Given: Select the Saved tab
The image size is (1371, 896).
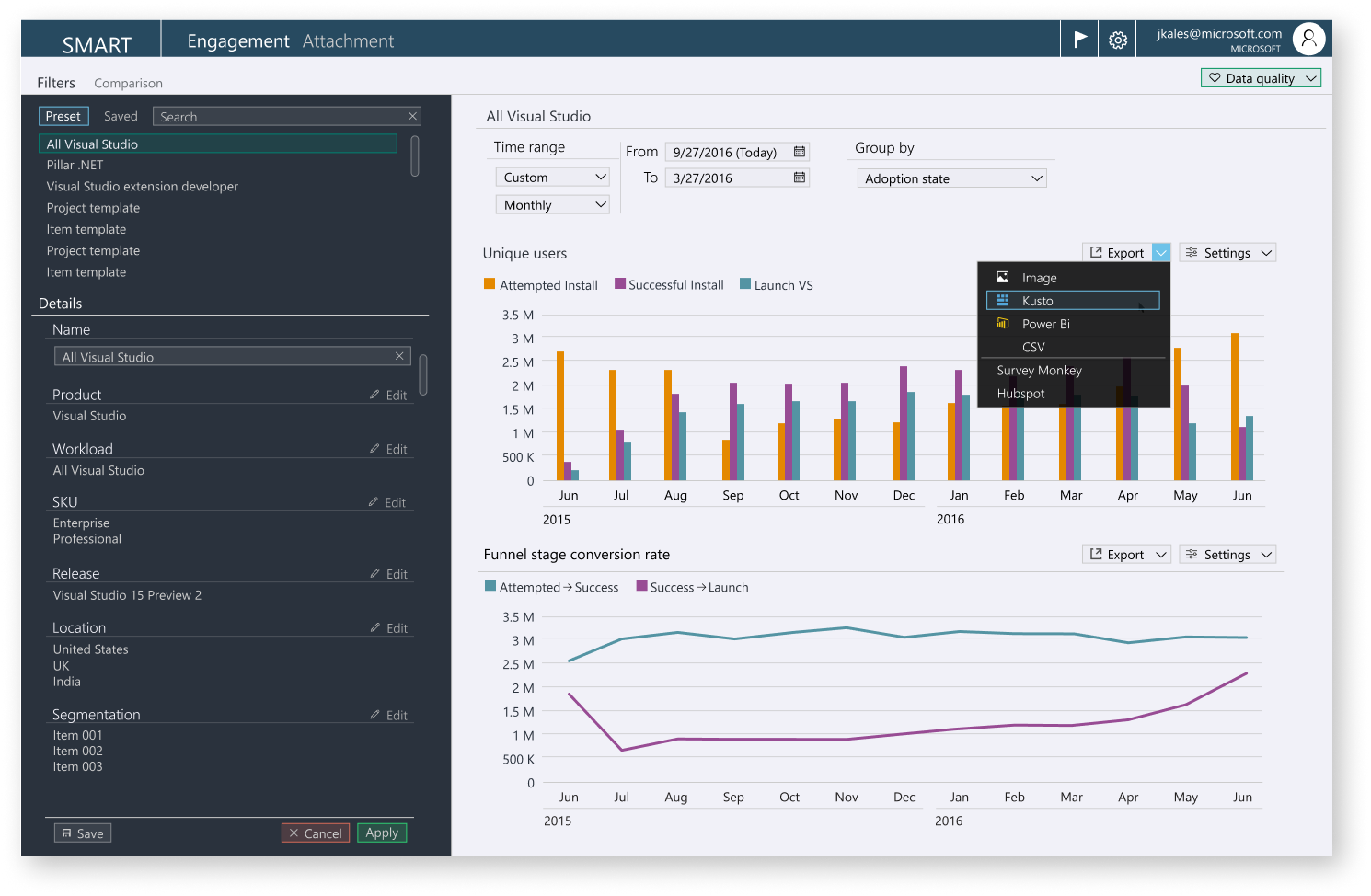Looking at the screenshot, I should click(x=121, y=116).
